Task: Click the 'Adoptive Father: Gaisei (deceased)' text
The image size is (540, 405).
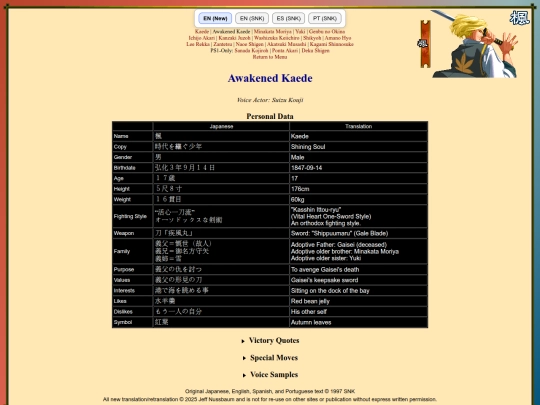Action: click(x=339, y=245)
